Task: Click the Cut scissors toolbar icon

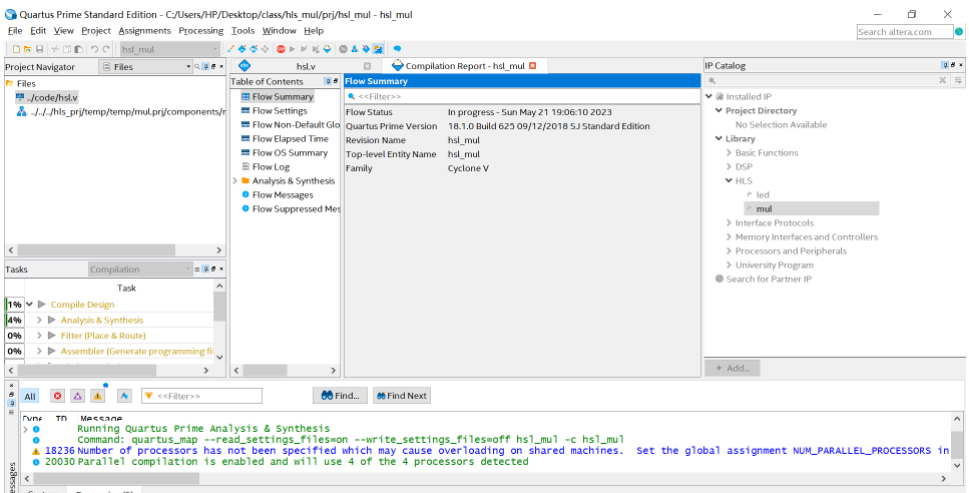Action: pyautogui.click(x=54, y=49)
